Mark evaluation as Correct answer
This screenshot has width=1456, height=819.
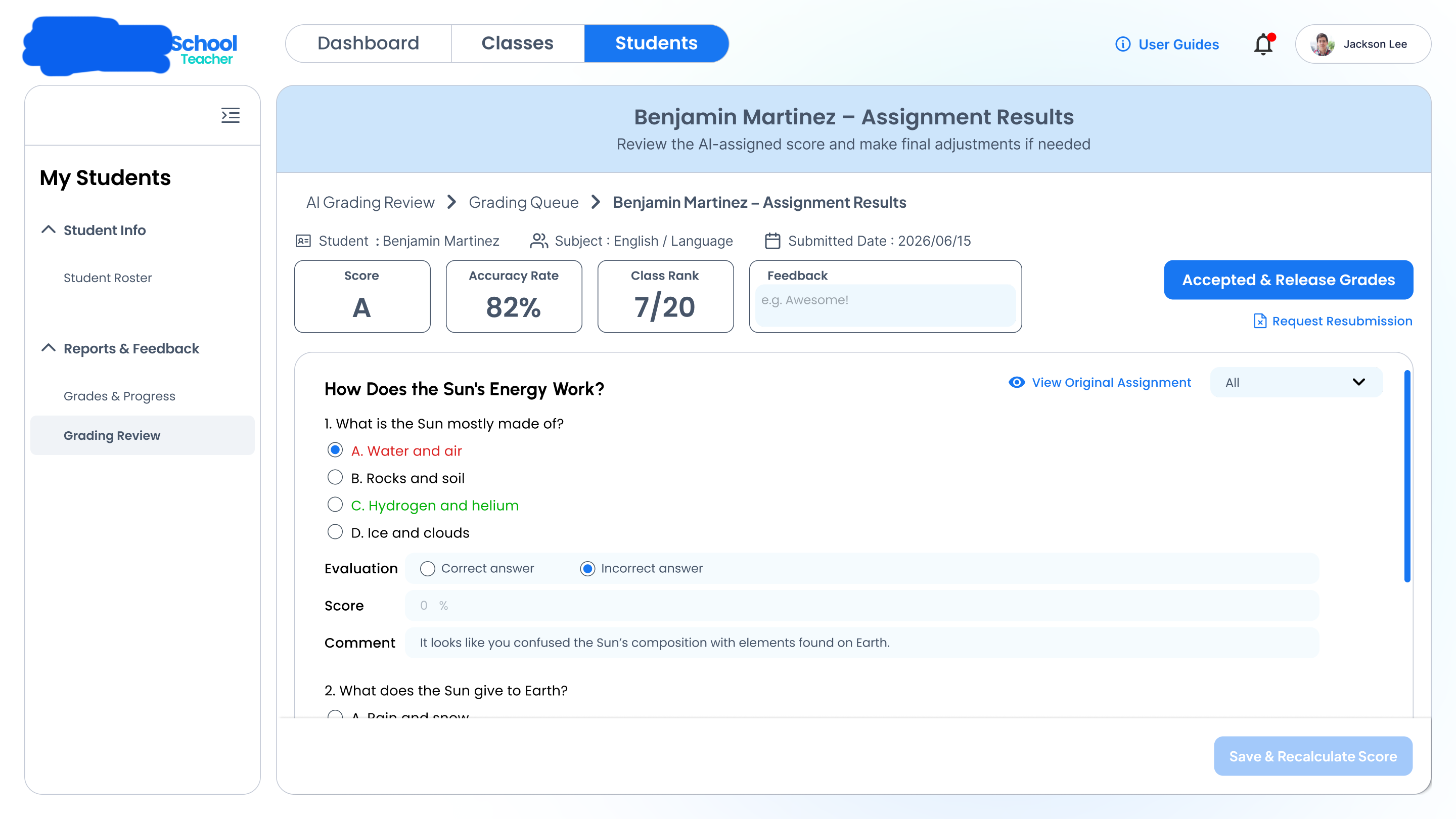tap(427, 569)
